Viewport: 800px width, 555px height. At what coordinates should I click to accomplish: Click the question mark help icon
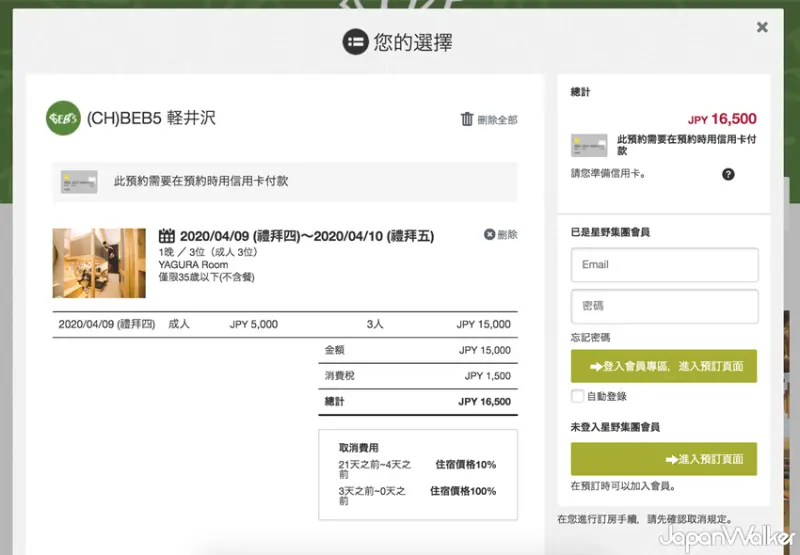point(728,174)
